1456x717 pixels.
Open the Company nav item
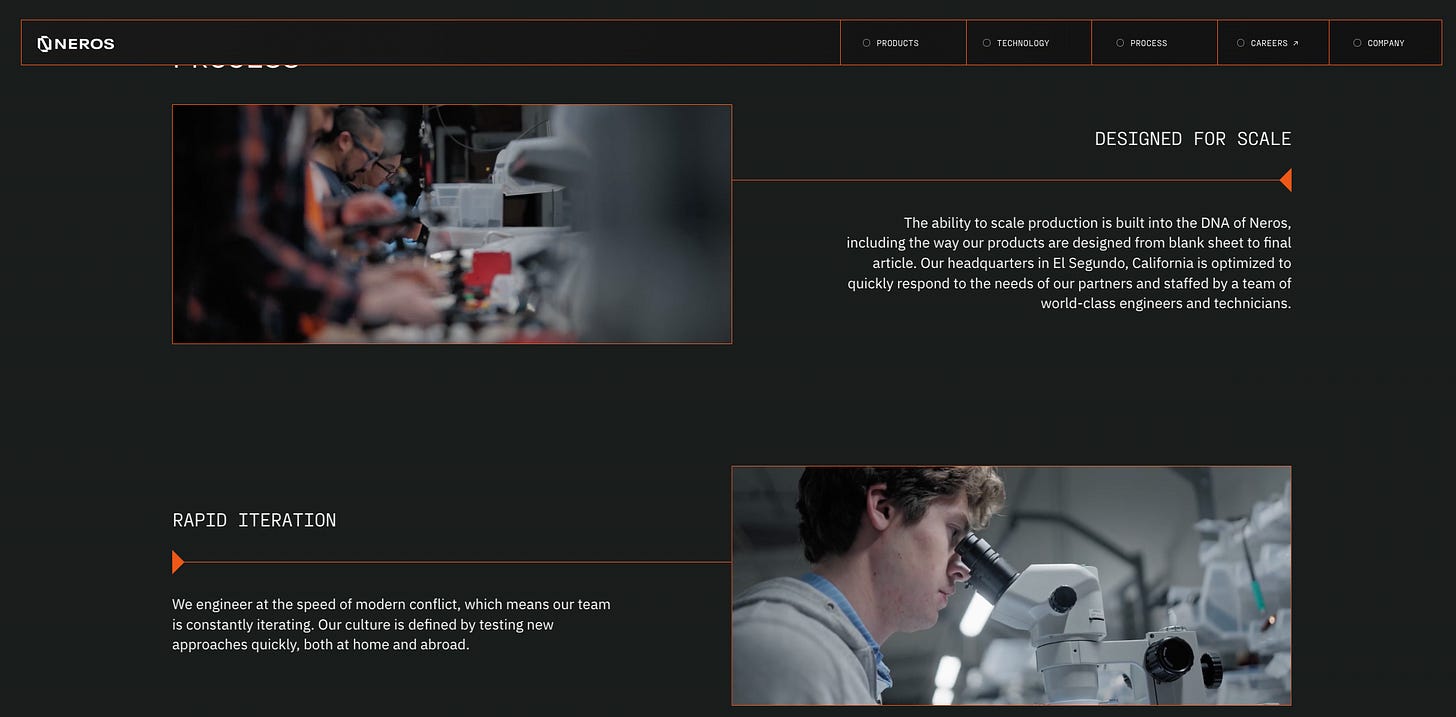click(1385, 43)
